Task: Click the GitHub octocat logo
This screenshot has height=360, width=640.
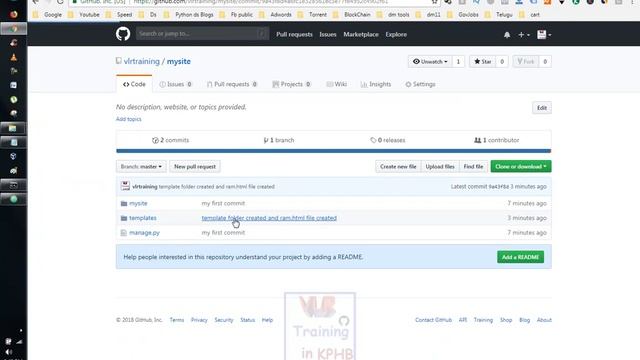Action: tap(123, 34)
